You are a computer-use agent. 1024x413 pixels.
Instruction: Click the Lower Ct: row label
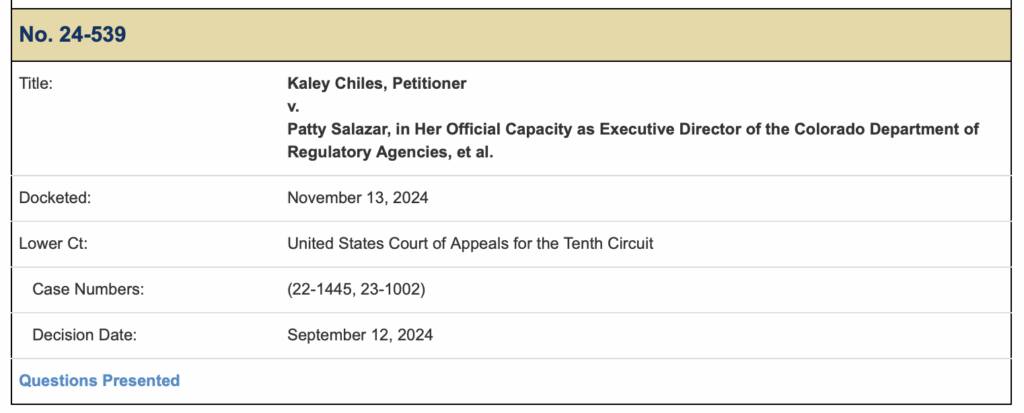[x=51, y=243]
